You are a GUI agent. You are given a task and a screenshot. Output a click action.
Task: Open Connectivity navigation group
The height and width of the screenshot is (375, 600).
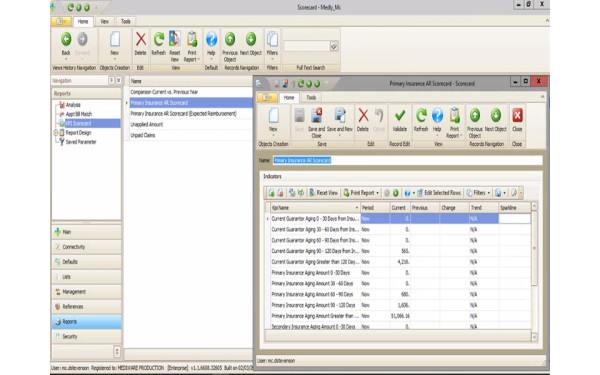tap(86, 247)
